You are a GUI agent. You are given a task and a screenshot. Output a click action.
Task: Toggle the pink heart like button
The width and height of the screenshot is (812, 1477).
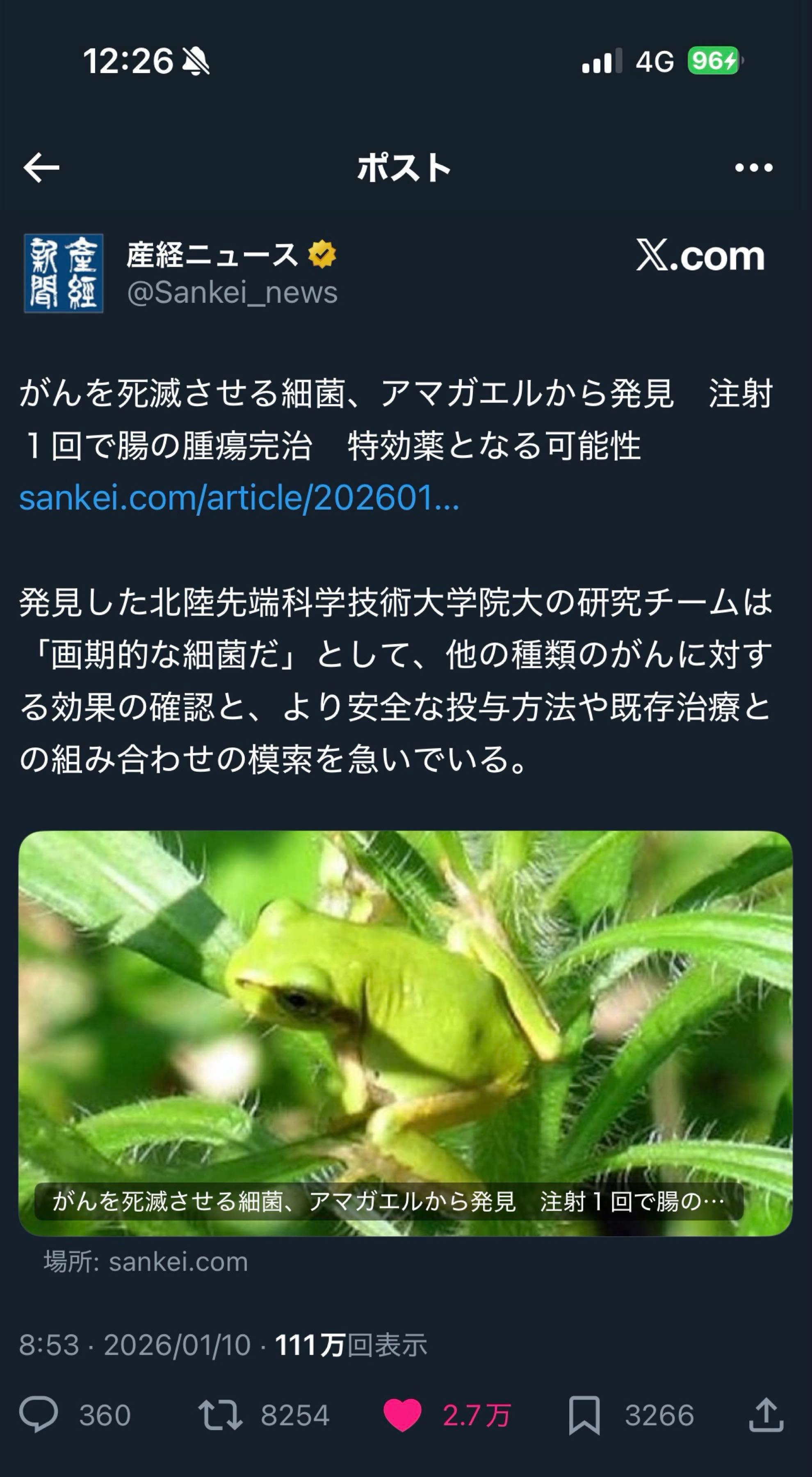(402, 1415)
